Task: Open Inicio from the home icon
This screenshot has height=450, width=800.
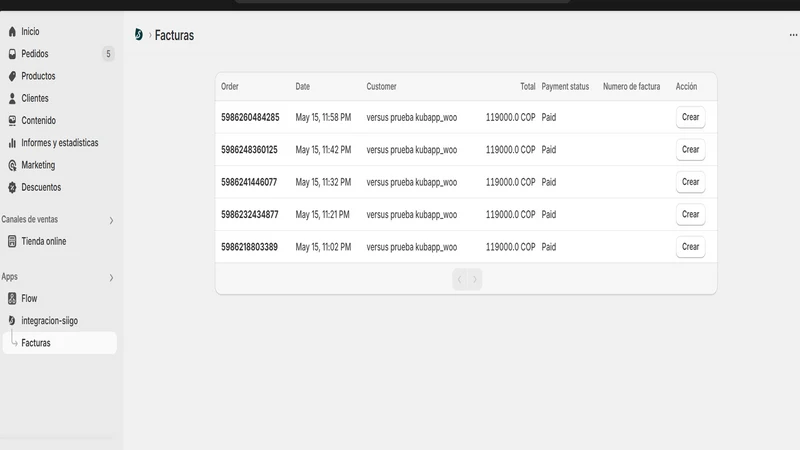Action: (x=12, y=32)
